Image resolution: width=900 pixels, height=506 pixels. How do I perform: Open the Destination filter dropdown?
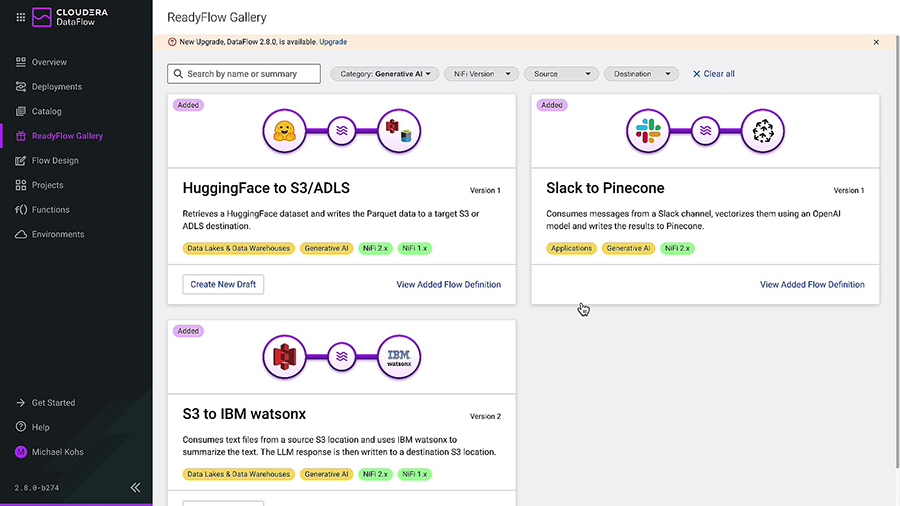pos(641,74)
